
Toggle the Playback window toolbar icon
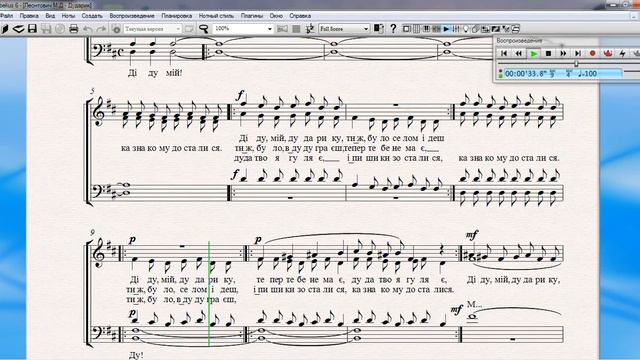point(446,29)
